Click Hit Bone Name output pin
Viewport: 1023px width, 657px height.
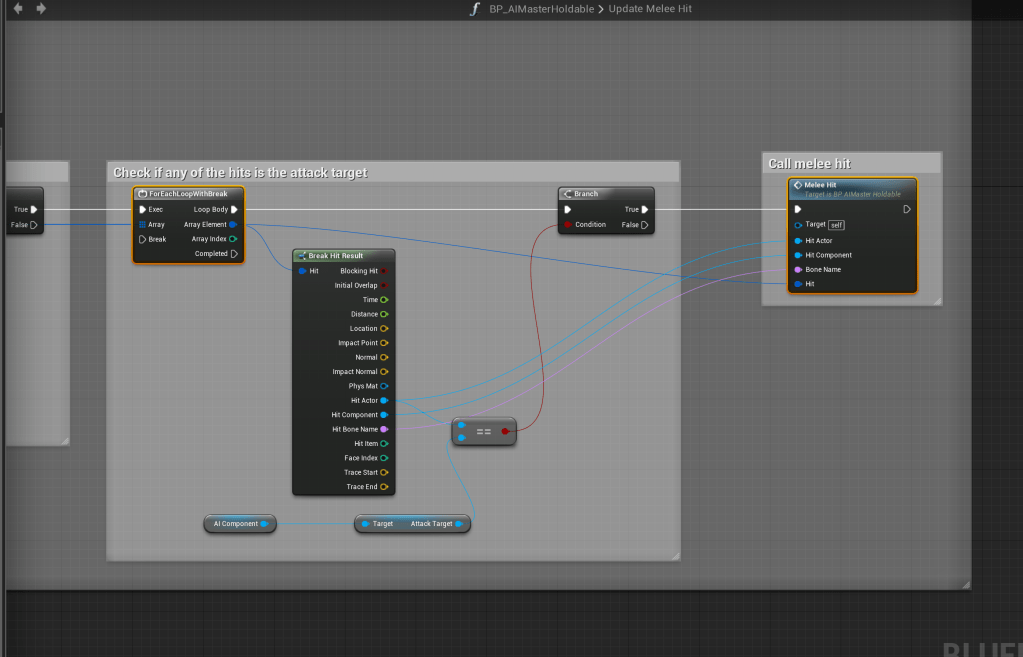[384, 429]
